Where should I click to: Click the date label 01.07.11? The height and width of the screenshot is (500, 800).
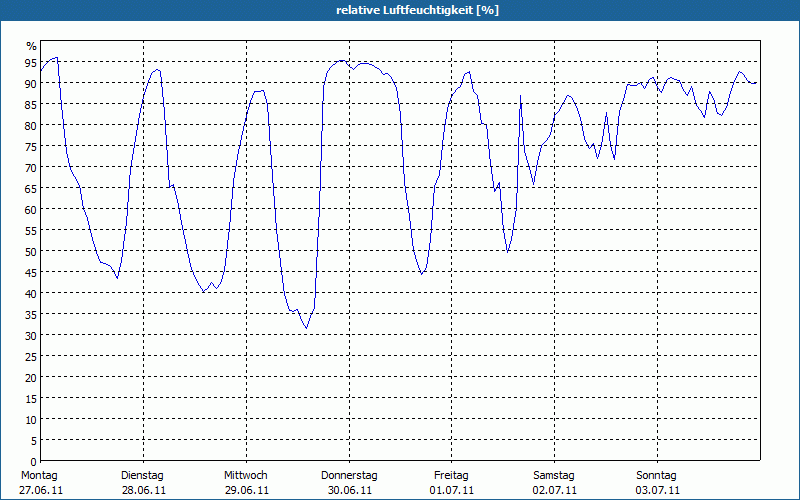[x=452, y=491]
